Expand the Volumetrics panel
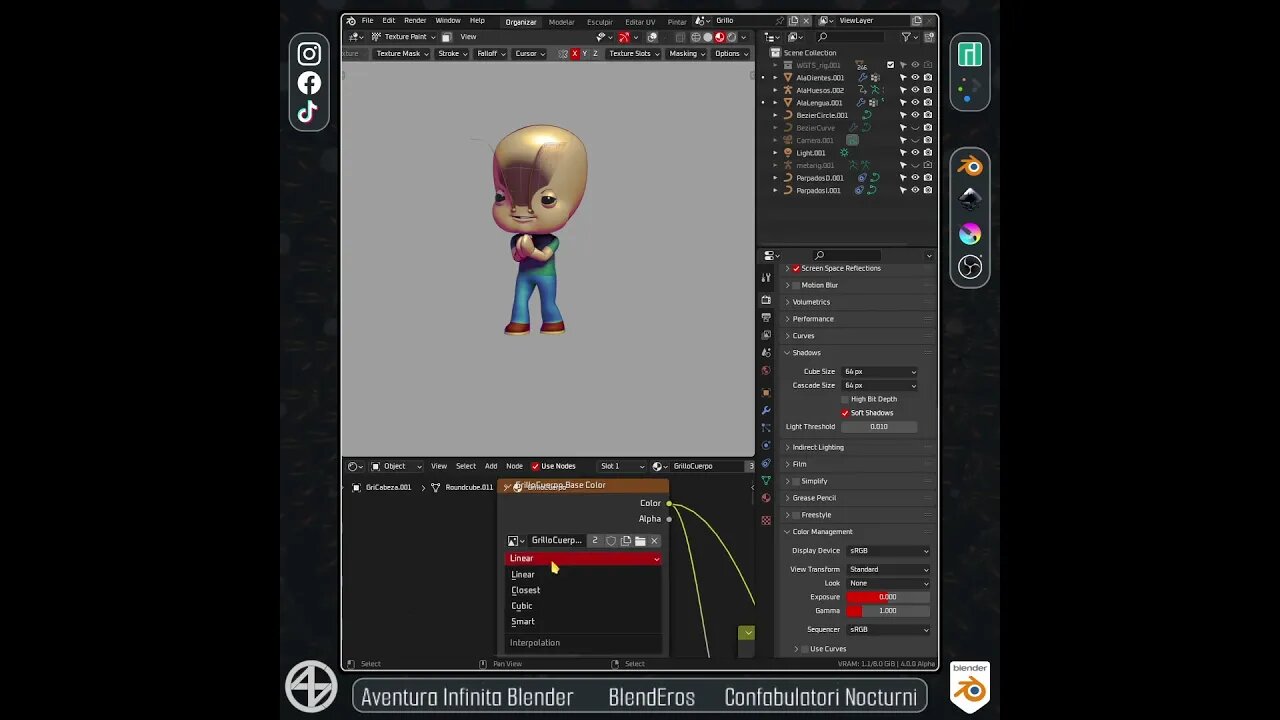1280x720 pixels. pos(811,302)
